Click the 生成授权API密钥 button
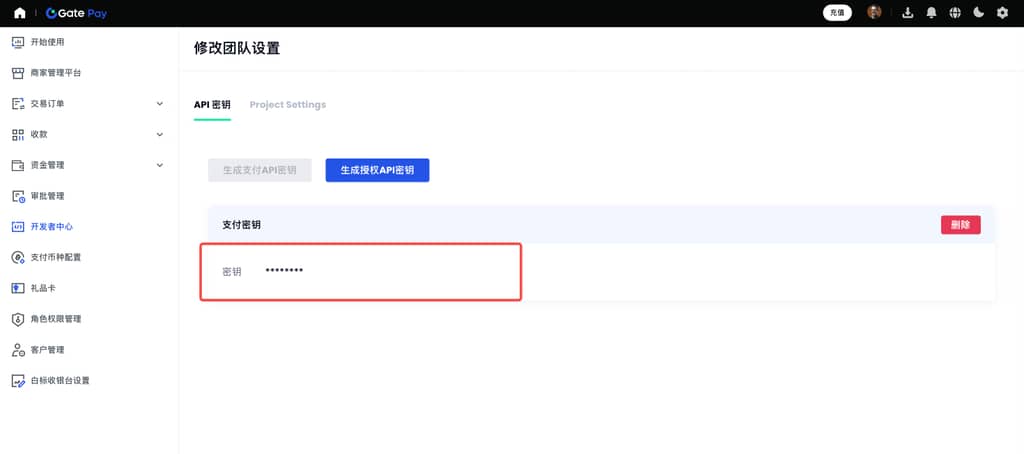The image size is (1024, 454). [377, 170]
